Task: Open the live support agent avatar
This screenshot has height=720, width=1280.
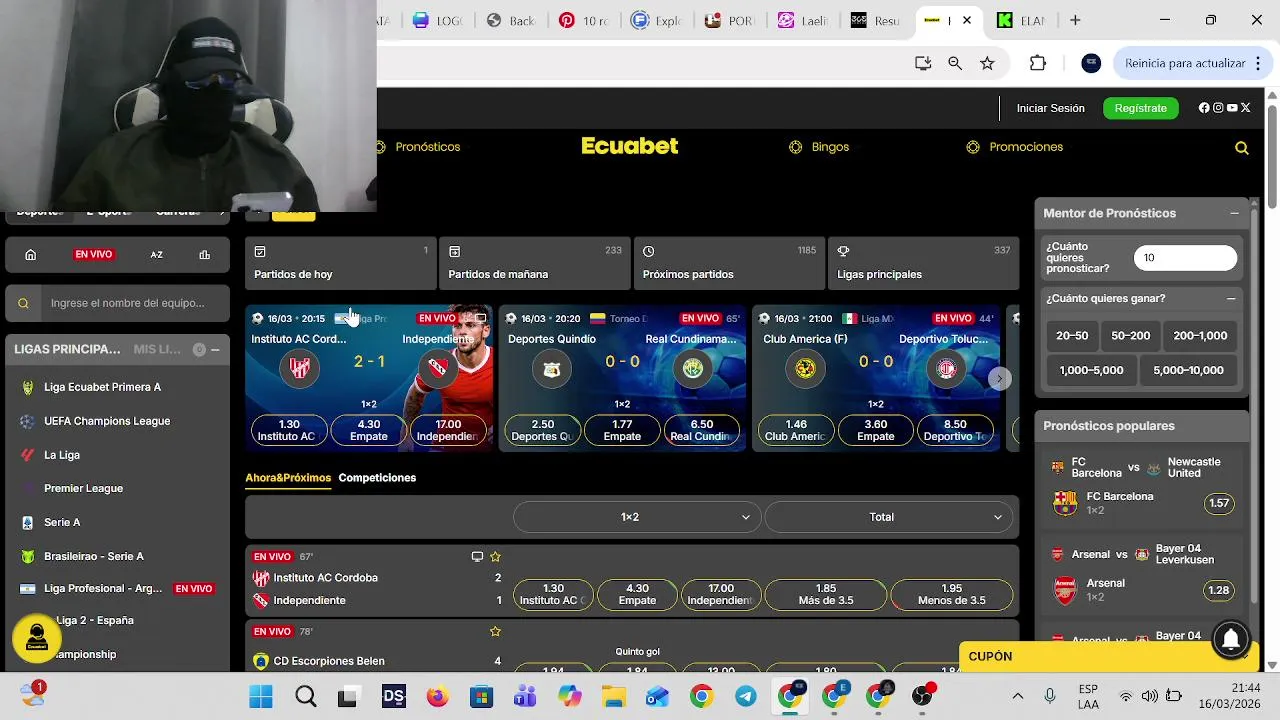Action: (x=37, y=636)
